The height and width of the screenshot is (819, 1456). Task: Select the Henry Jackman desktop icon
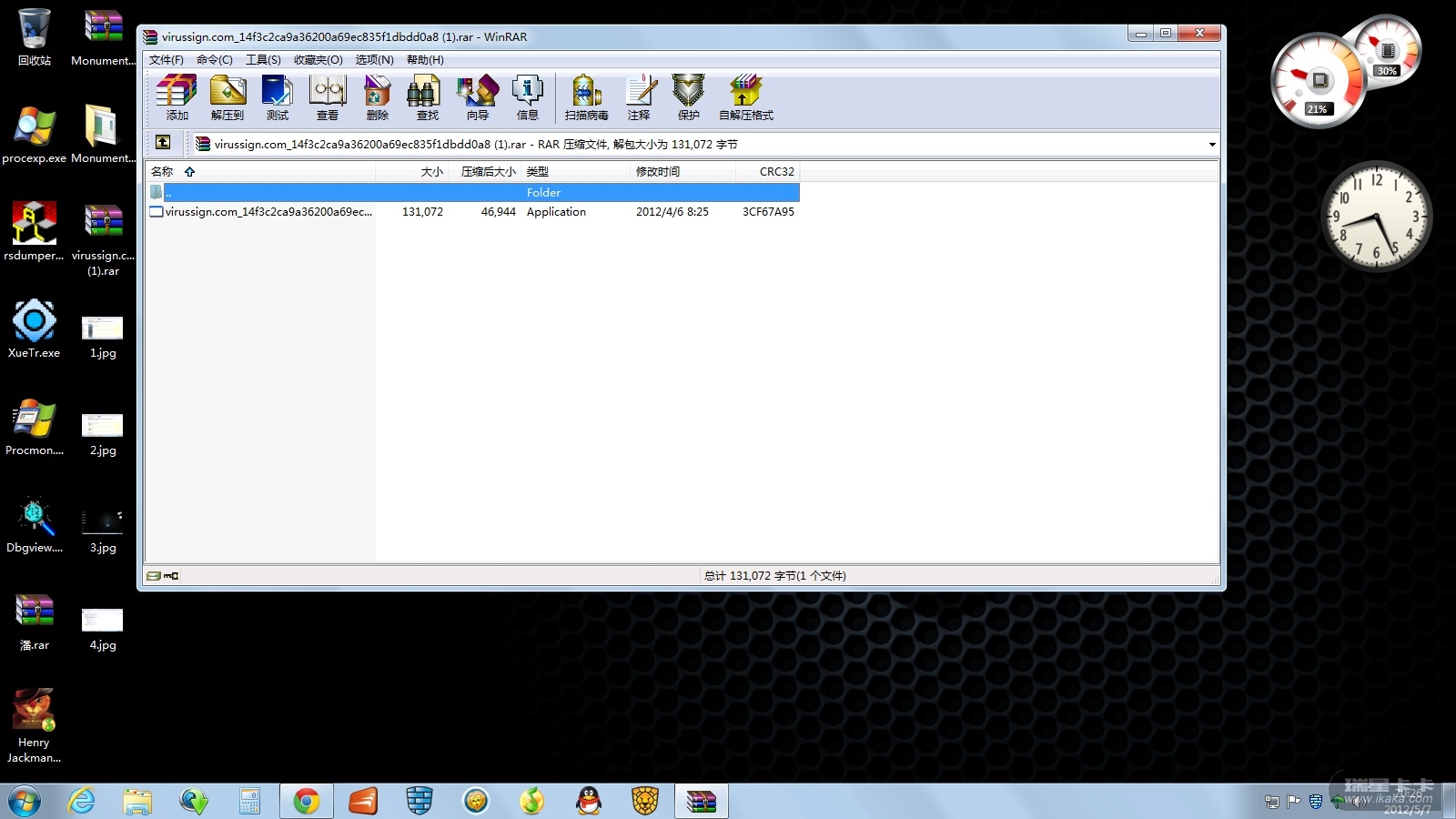coord(35,725)
